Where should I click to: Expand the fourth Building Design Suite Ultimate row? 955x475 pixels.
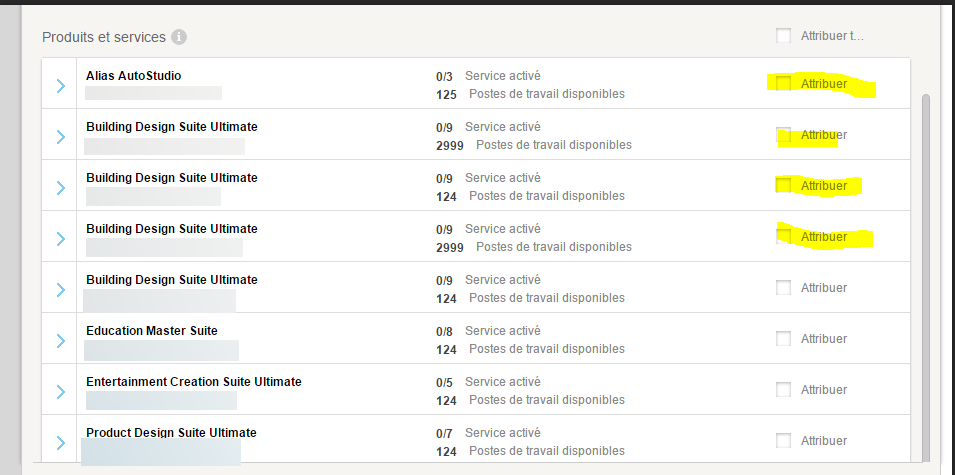(60, 289)
